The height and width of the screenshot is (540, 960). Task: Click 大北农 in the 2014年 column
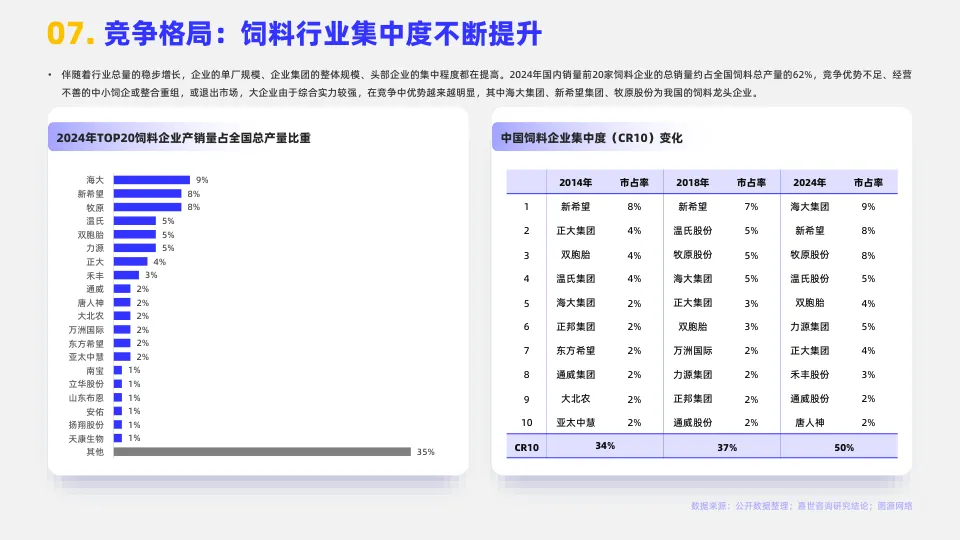click(576, 399)
